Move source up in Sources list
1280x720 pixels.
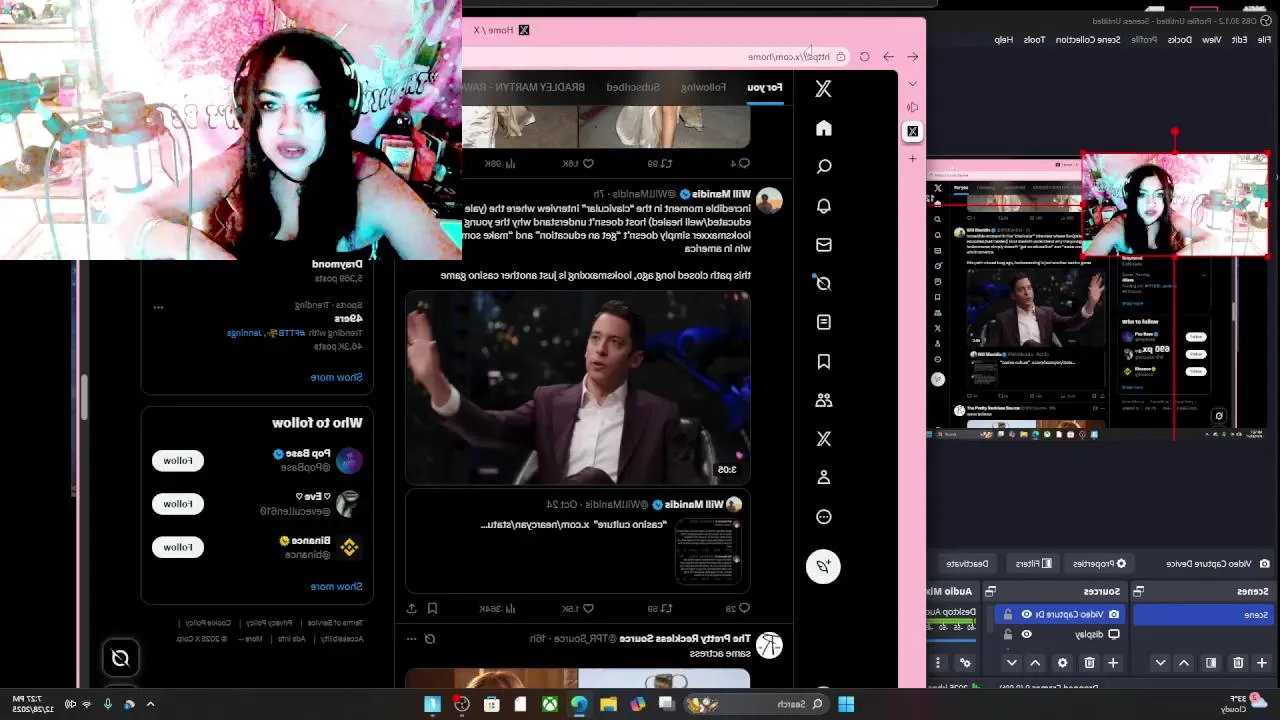coord(1035,662)
